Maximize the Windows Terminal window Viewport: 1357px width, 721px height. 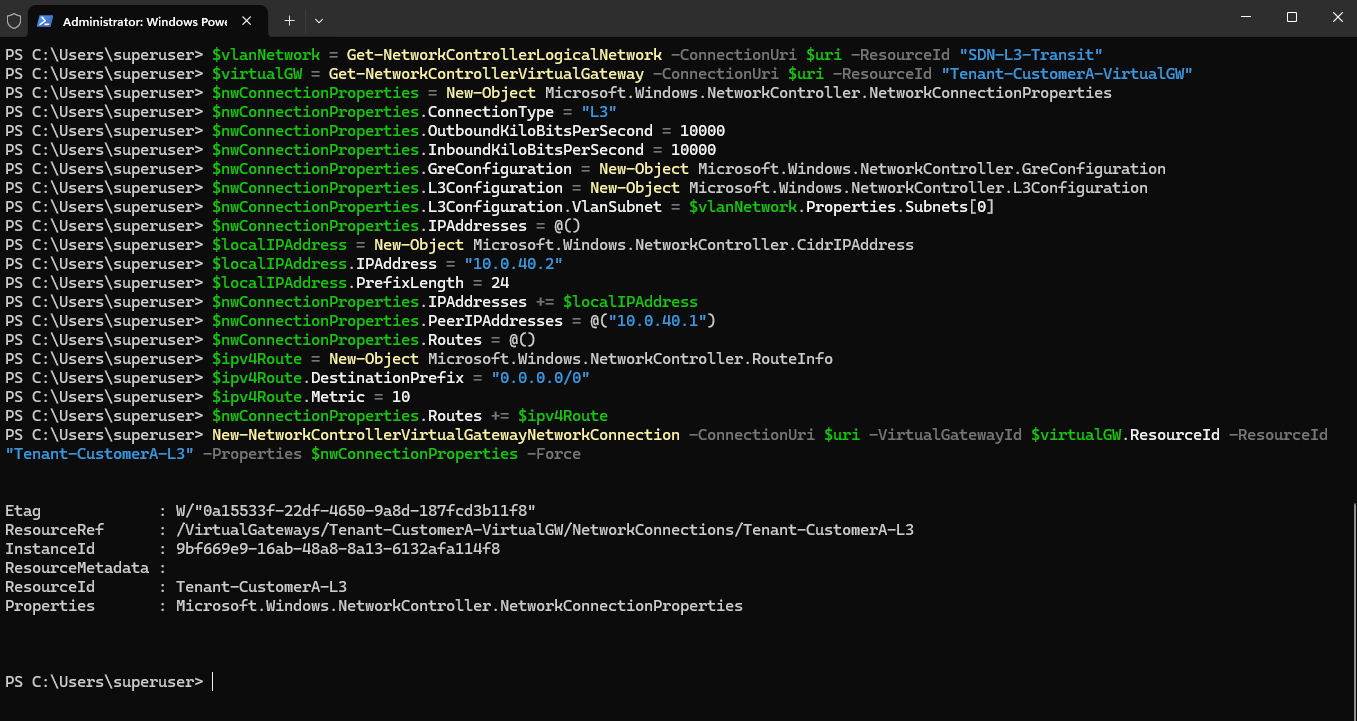click(x=1292, y=17)
